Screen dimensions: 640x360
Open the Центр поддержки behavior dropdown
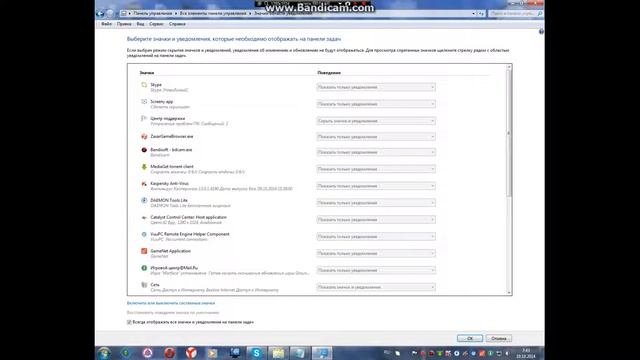[x=376, y=121]
